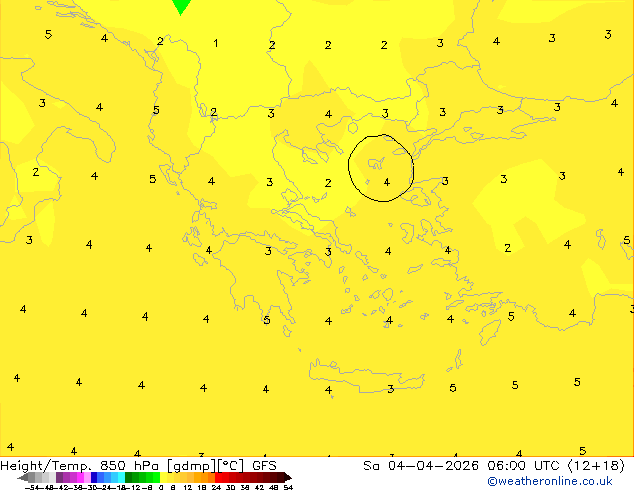Pick the bright yellow swatch in the legend
This screenshot has height=490, width=634.
(163, 477)
